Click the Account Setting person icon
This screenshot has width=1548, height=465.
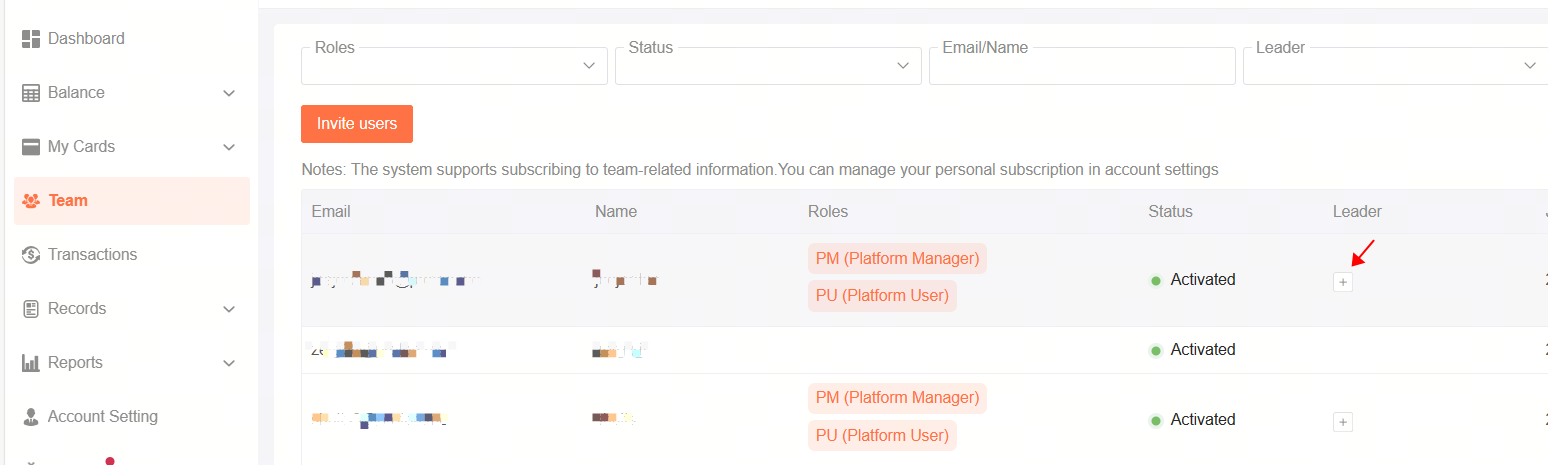click(x=31, y=417)
